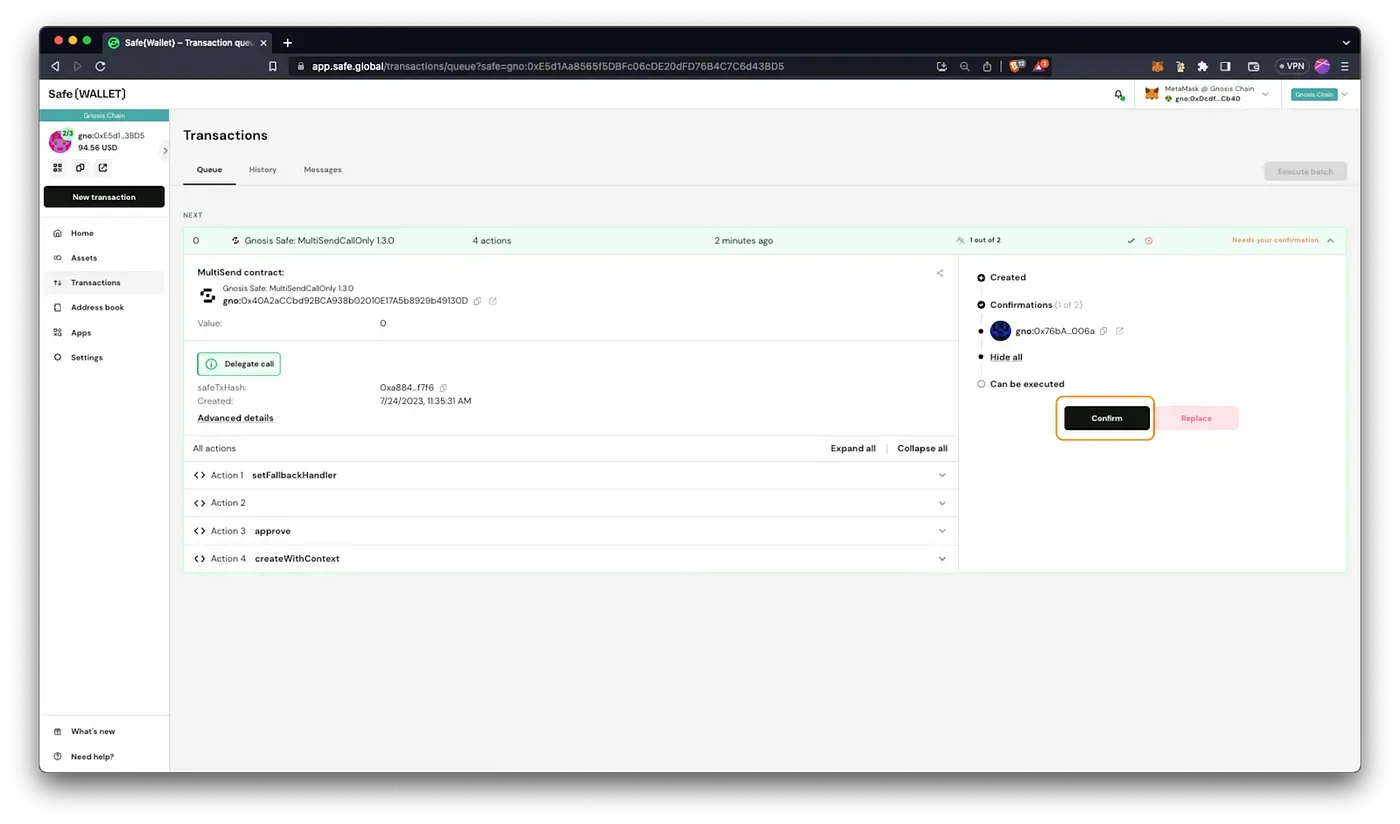Screen dimensions: 1400x824
Task: Click Expand all actions
Action: [853, 448]
